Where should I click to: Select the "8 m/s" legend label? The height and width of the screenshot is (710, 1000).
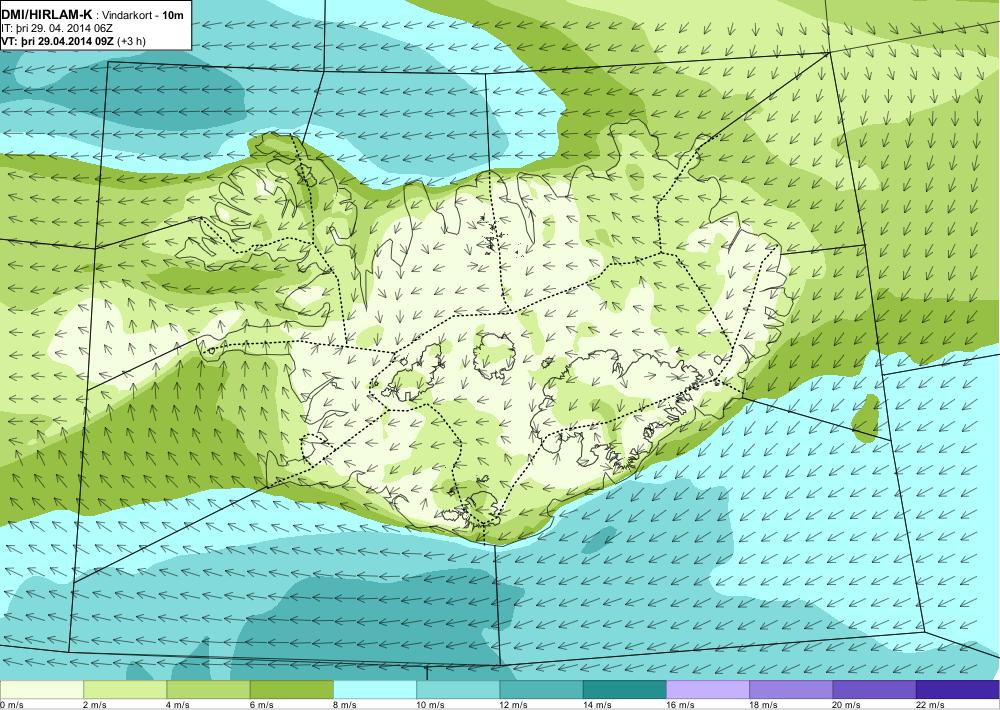345,705
